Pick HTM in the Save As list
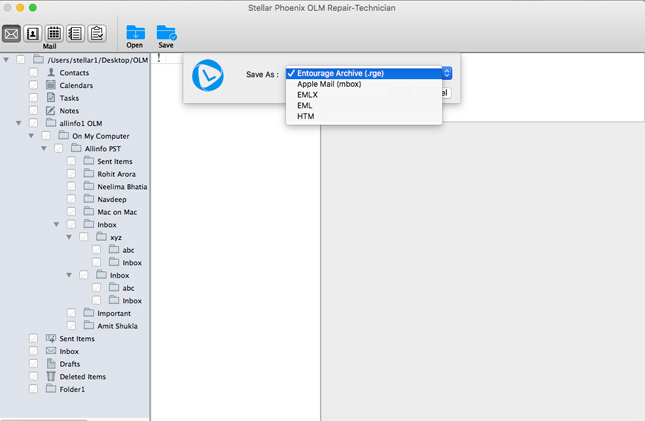Screen dimensions: 645x421 click(x=305, y=117)
